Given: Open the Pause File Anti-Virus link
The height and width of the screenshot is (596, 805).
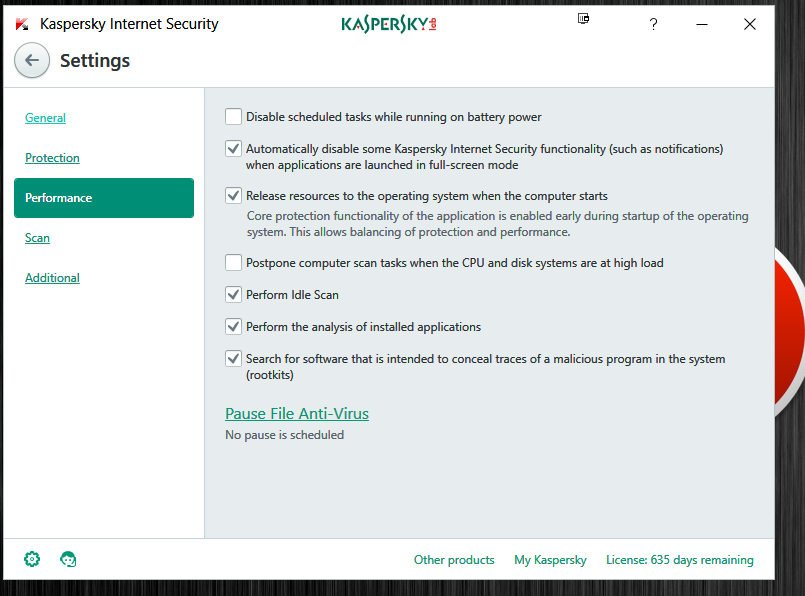Looking at the screenshot, I should (x=297, y=413).
